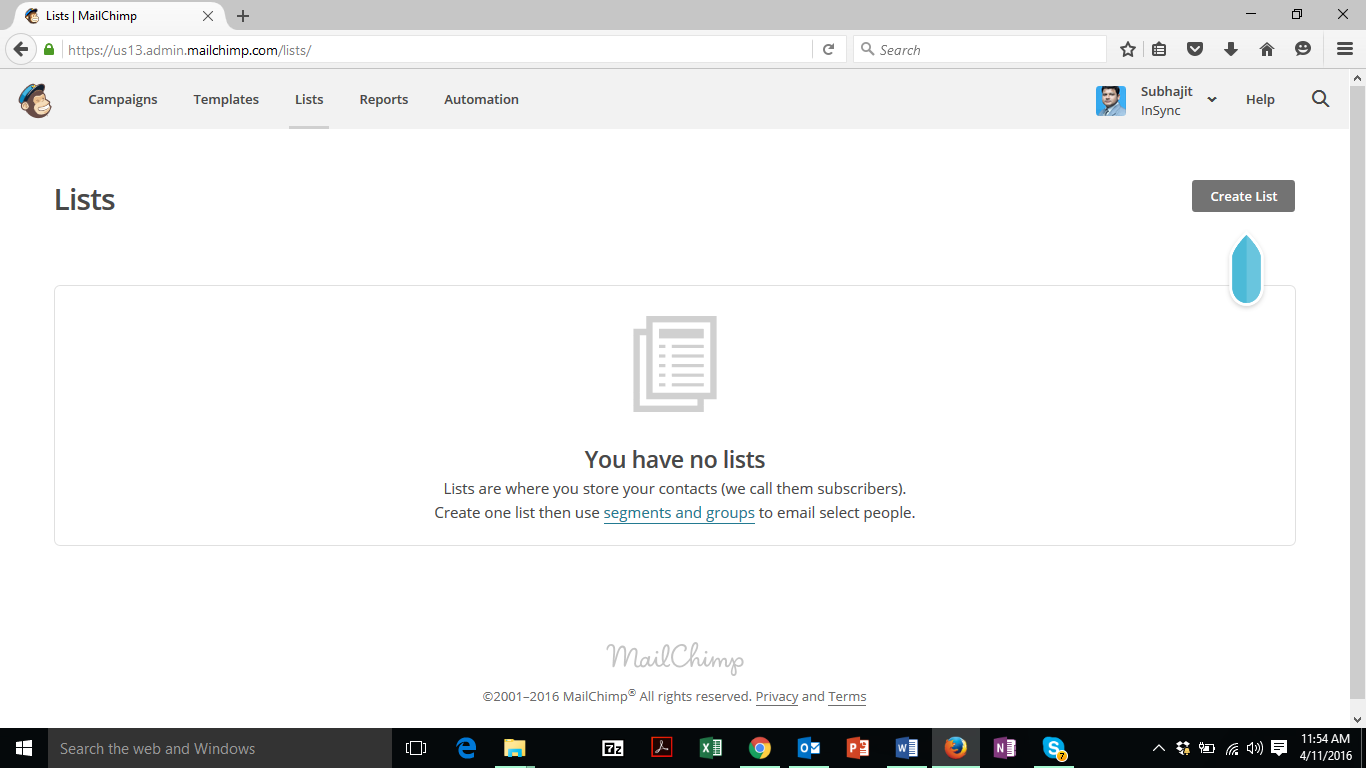Select the Lists | MailChimp browser tab

click(120, 16)
